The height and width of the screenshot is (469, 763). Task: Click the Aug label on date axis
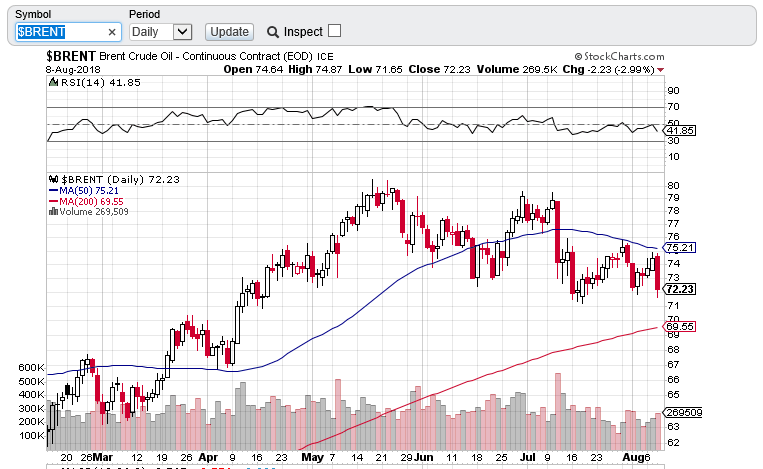pos(633,458)
